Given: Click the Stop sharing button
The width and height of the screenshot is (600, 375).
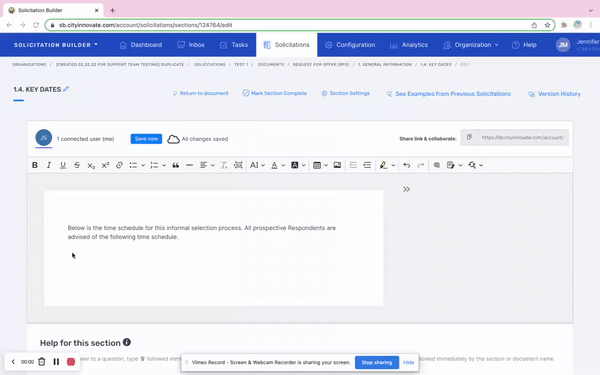Looking at the screenshot, I should click(377, 362).
